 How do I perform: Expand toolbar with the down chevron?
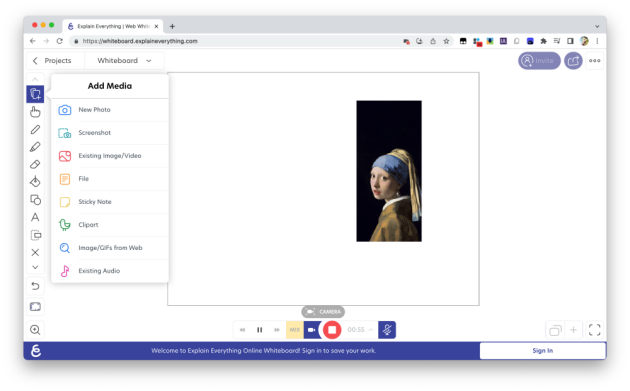pyautogui.click(x=35, y=267)
